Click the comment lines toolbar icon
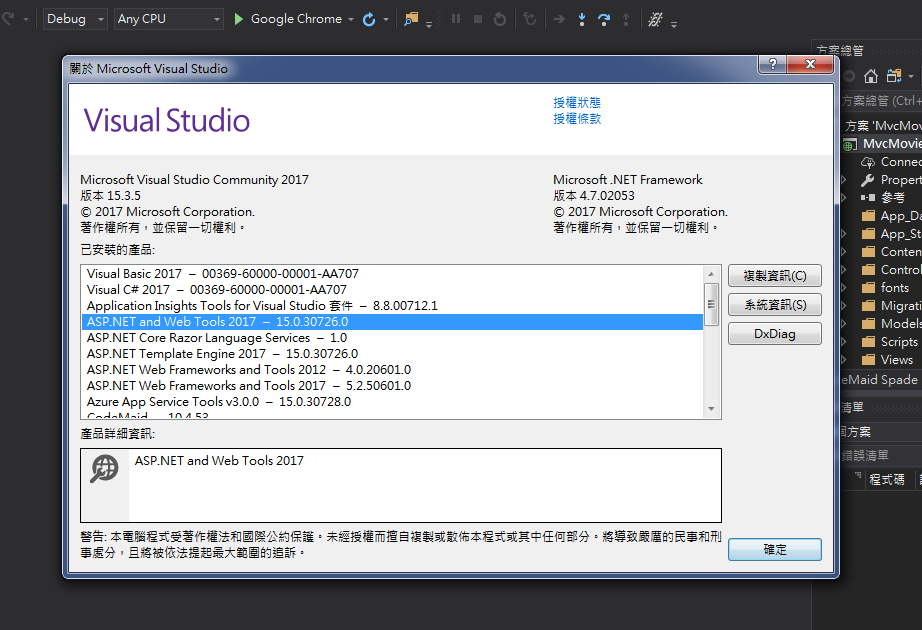 click(x=655, y=19)
